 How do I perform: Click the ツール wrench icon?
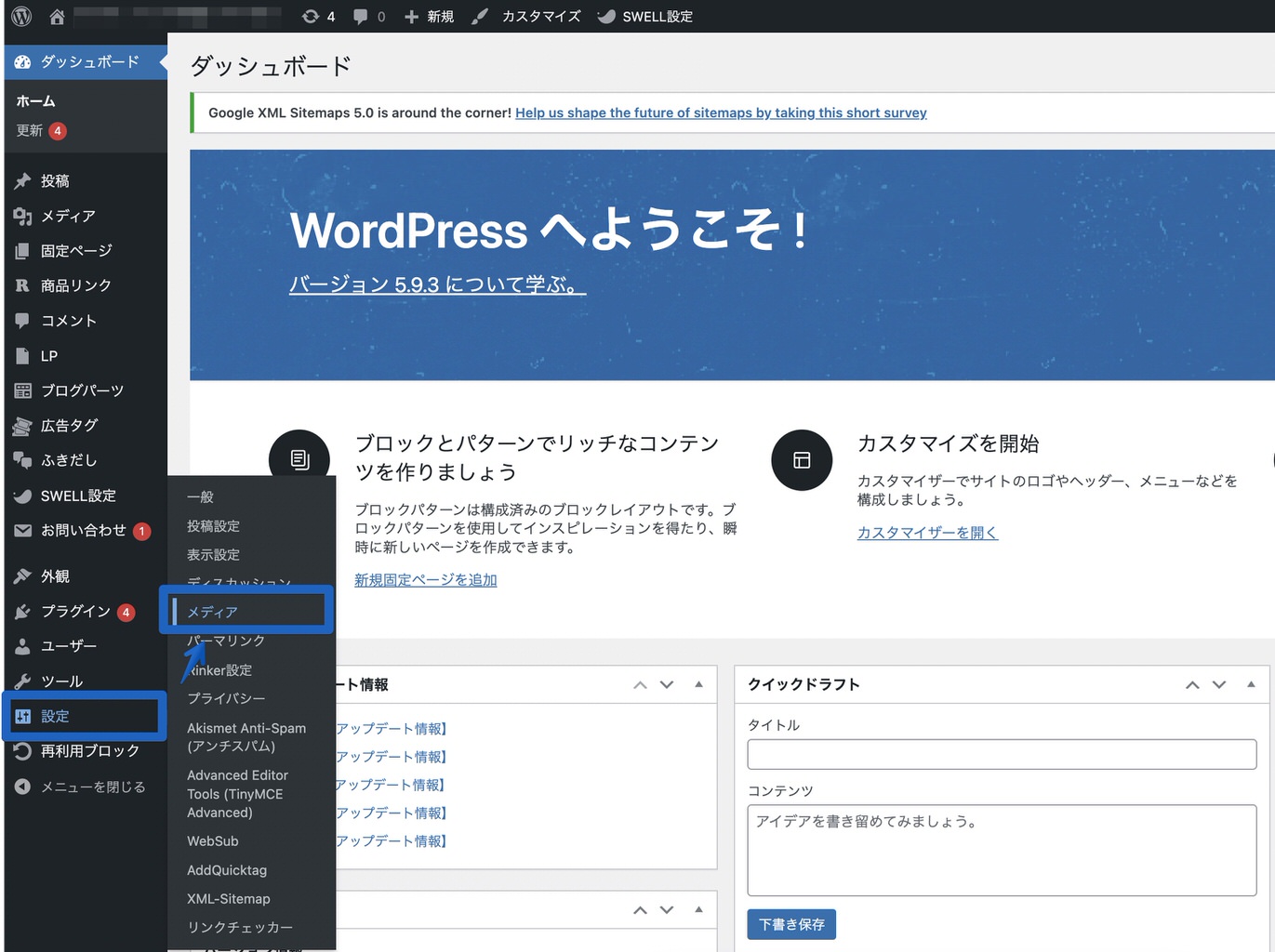pos(22,681)
